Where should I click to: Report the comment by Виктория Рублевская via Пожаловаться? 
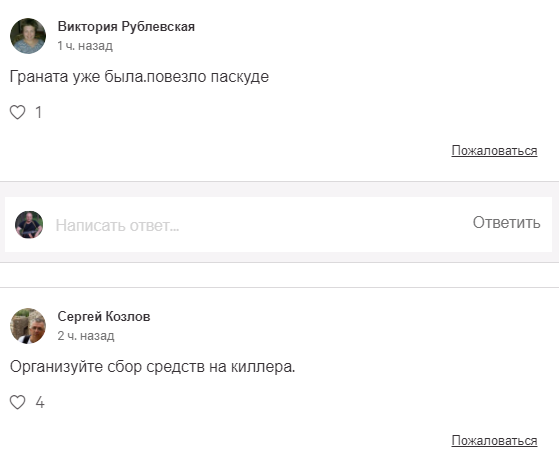pos(494,151)
